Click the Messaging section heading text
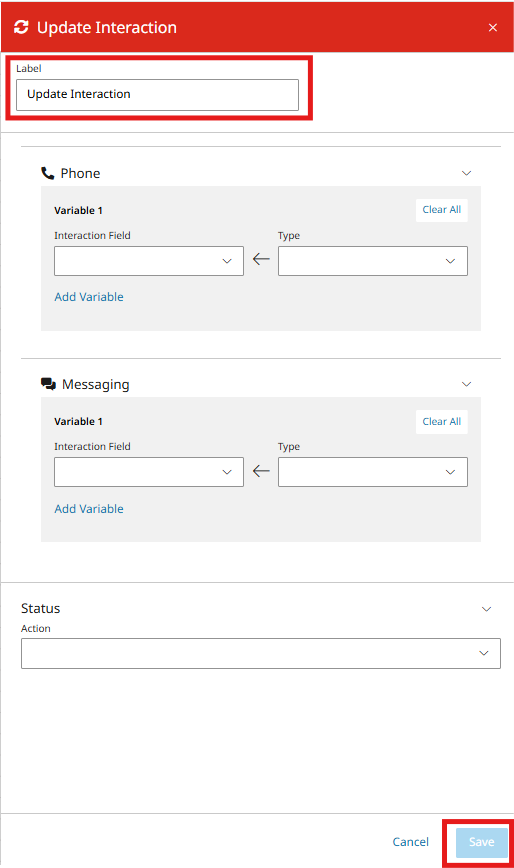The width and height of the screenshot is (514, 868). (96, 384)
